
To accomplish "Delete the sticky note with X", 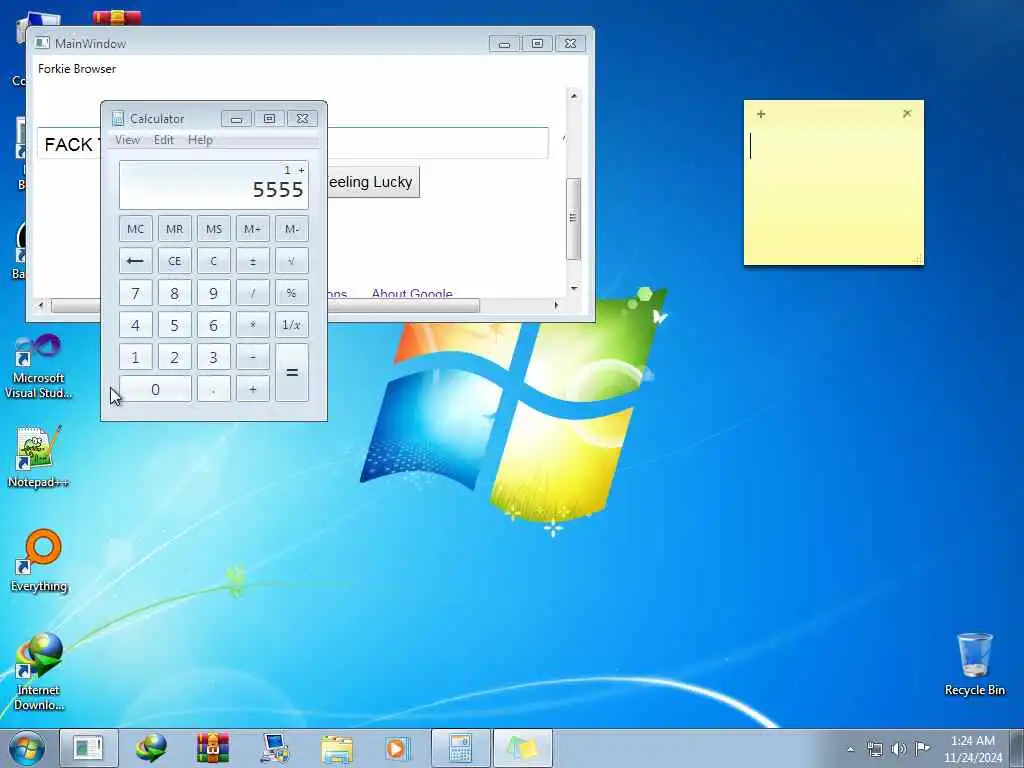I will tap(907, 113).
